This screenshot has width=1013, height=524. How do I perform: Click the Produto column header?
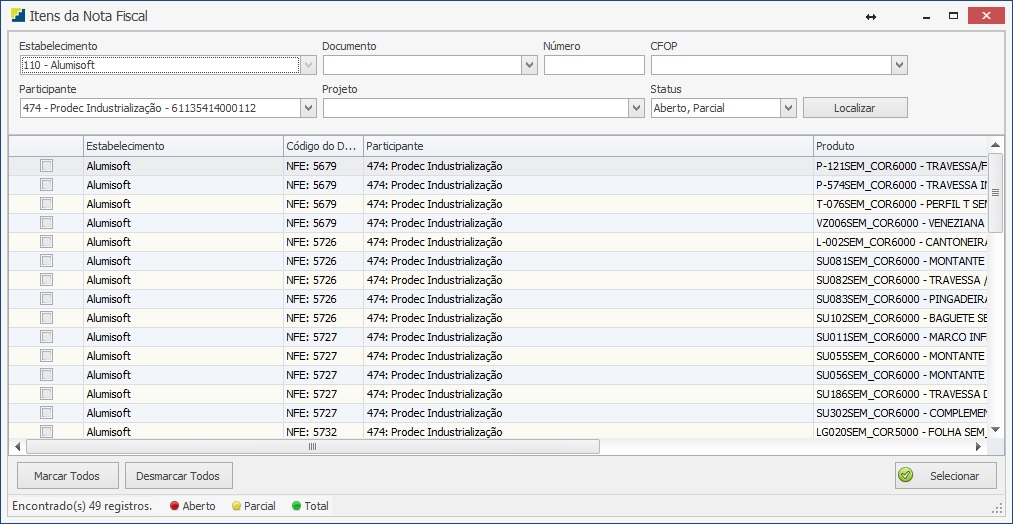point(898,146)
